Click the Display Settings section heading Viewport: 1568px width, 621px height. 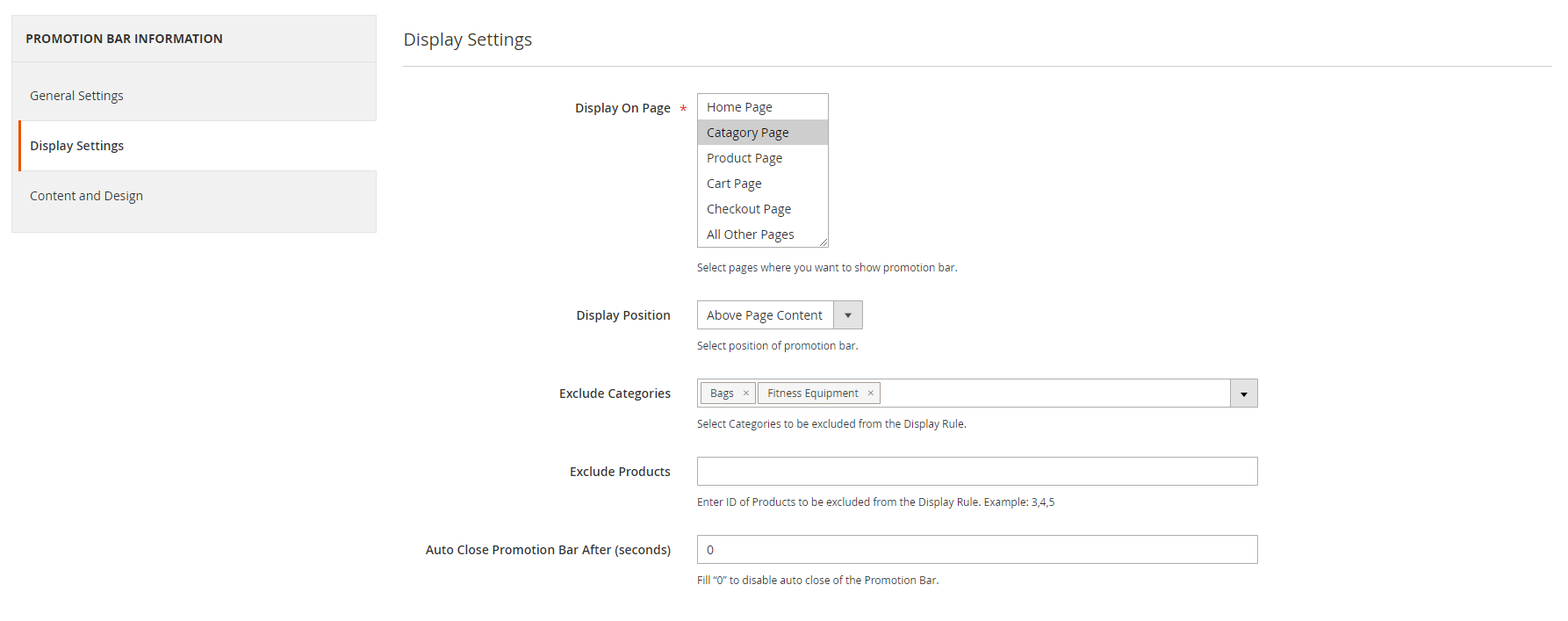tap(468, 40)
